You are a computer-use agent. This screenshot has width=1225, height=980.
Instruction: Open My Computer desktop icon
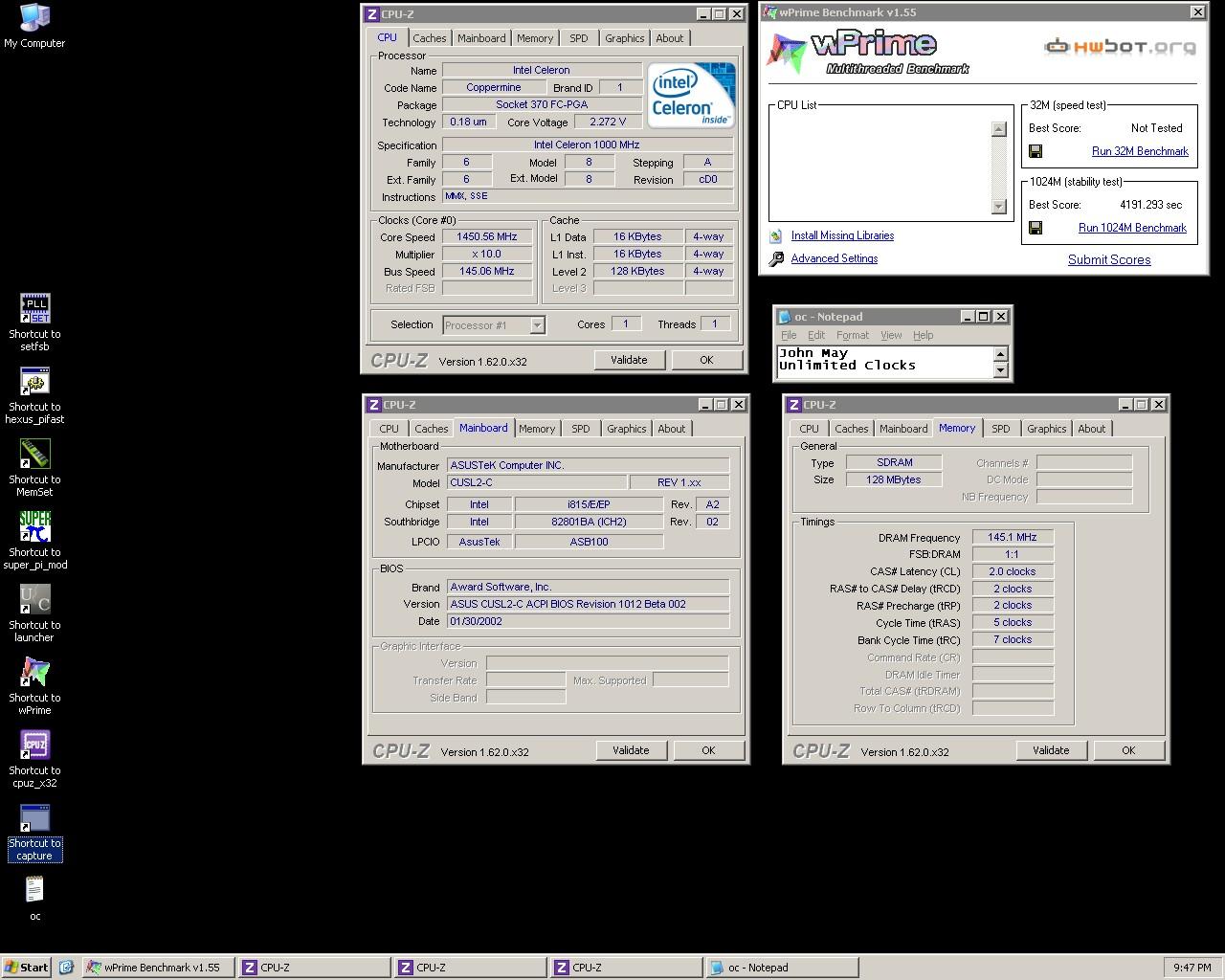(34, 17)
